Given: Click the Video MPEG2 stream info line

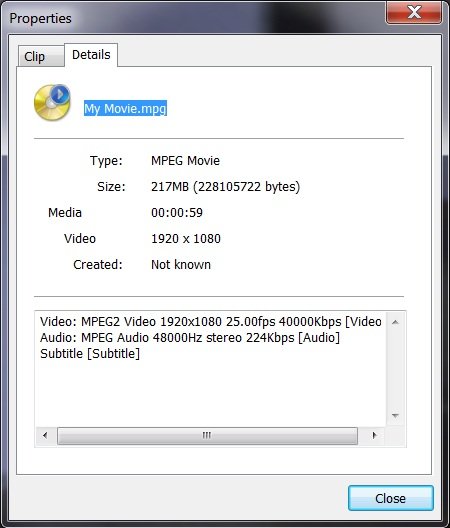Looking at the screenshot, I should (x=211, y=322).
